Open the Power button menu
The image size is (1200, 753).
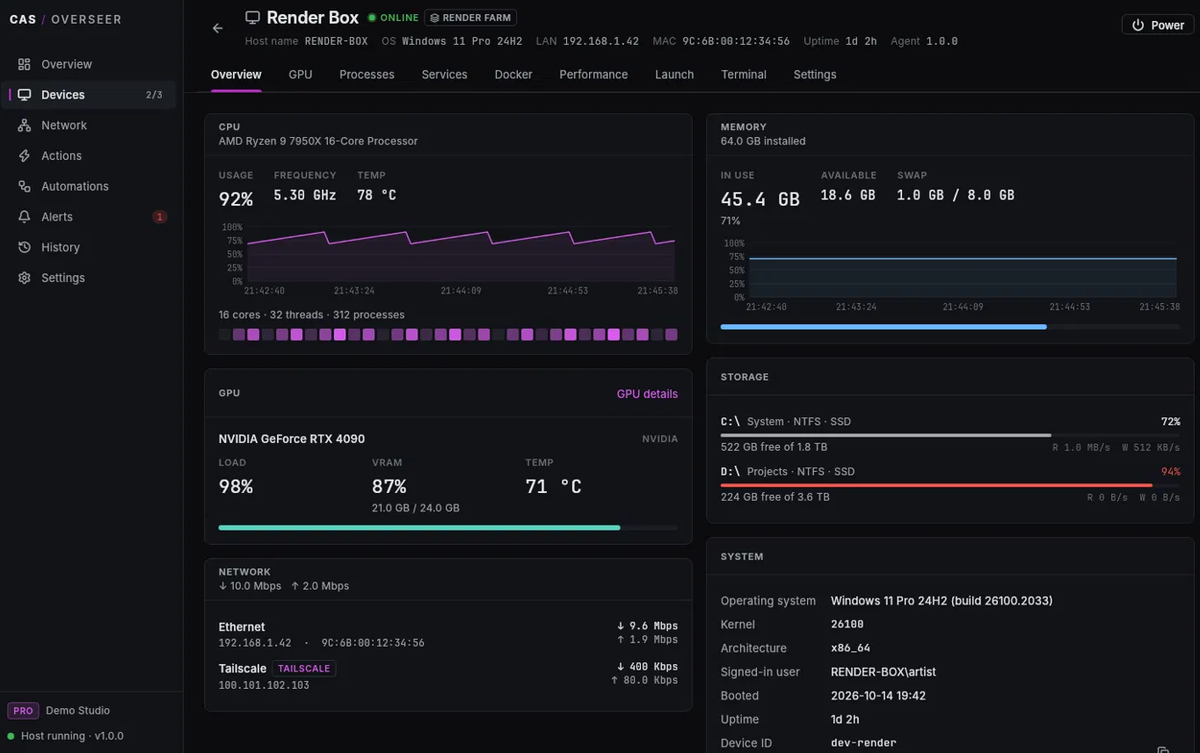[1157, 25]
